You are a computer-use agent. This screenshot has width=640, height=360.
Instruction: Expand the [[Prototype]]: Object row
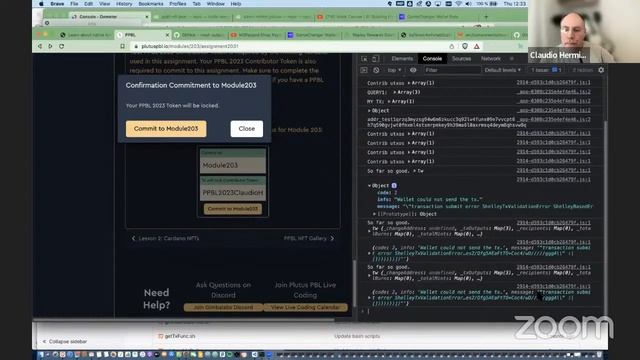(x=405, y=214)
